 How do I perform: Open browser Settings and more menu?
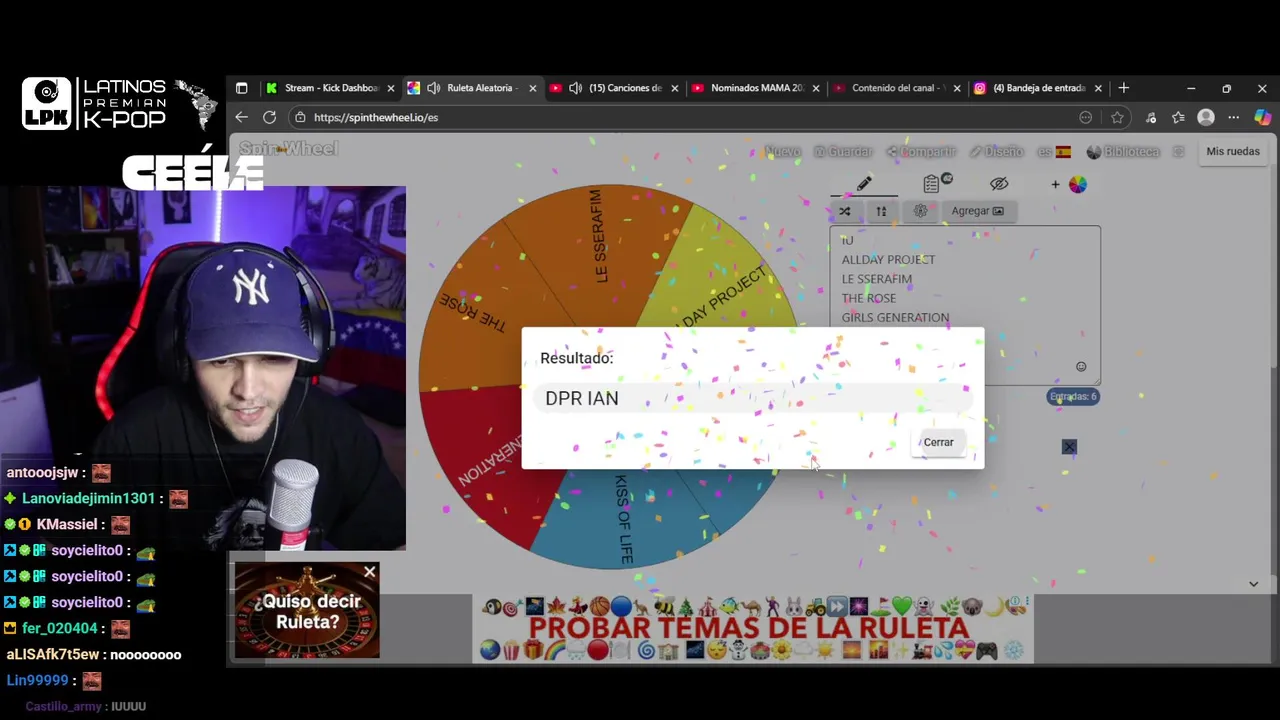coord(1234,117)
